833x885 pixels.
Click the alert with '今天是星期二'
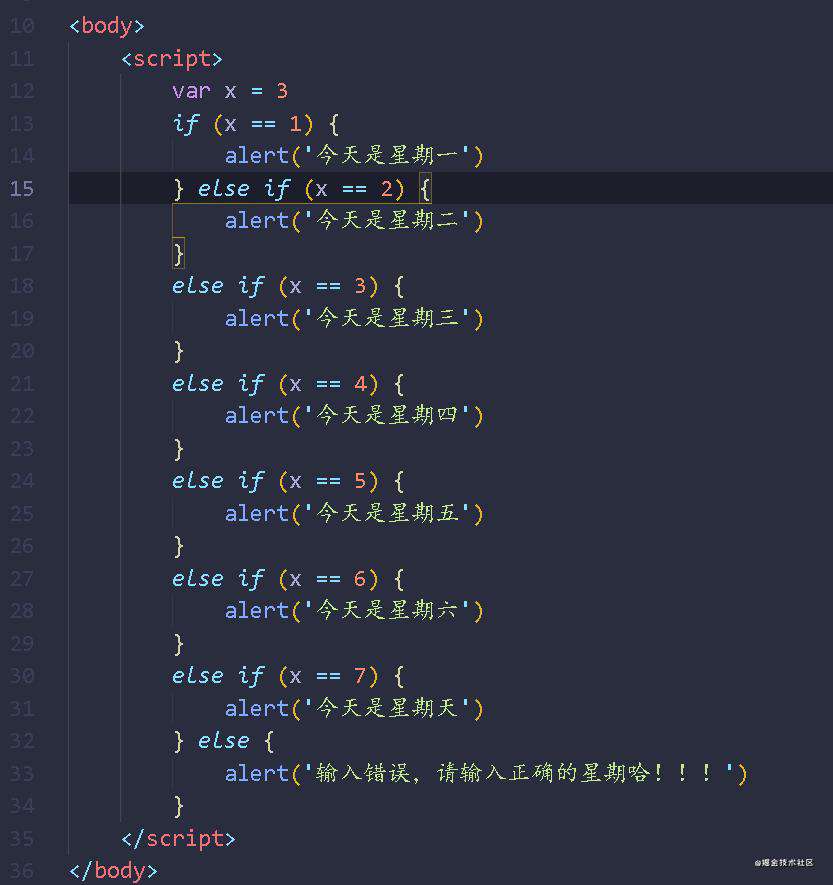[354, 220]
